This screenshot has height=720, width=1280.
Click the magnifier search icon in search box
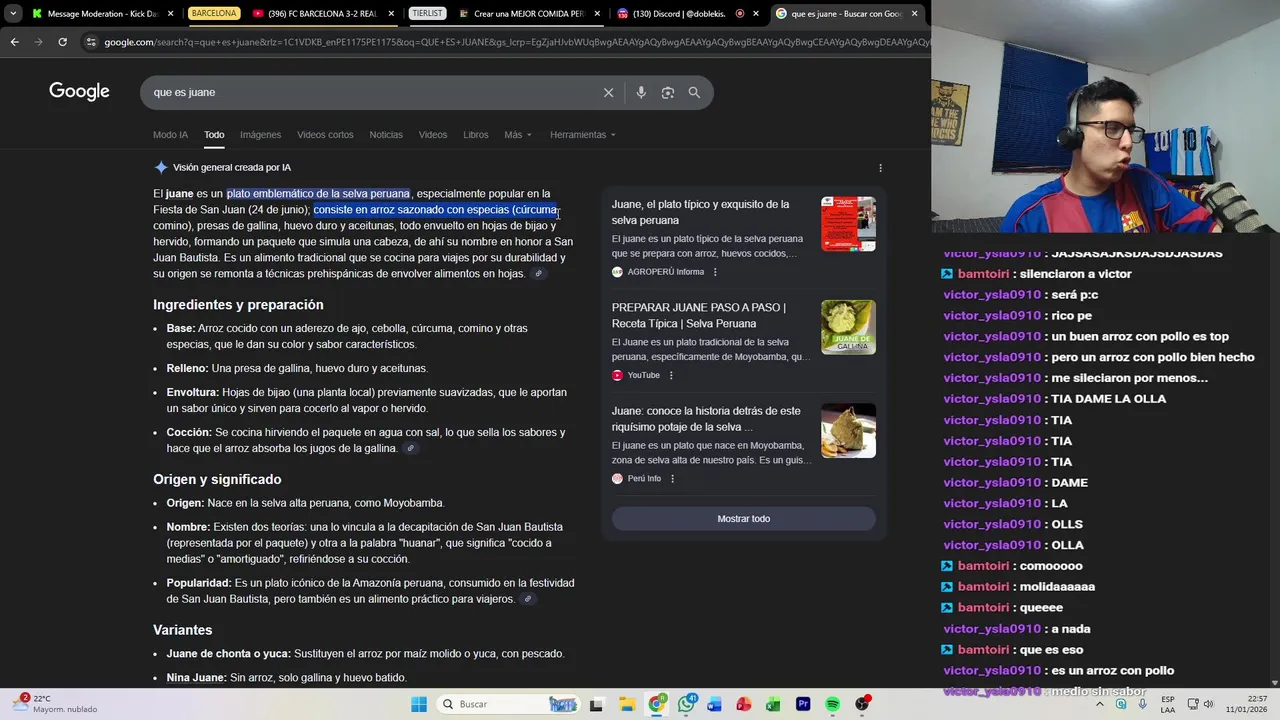(694, 92)
